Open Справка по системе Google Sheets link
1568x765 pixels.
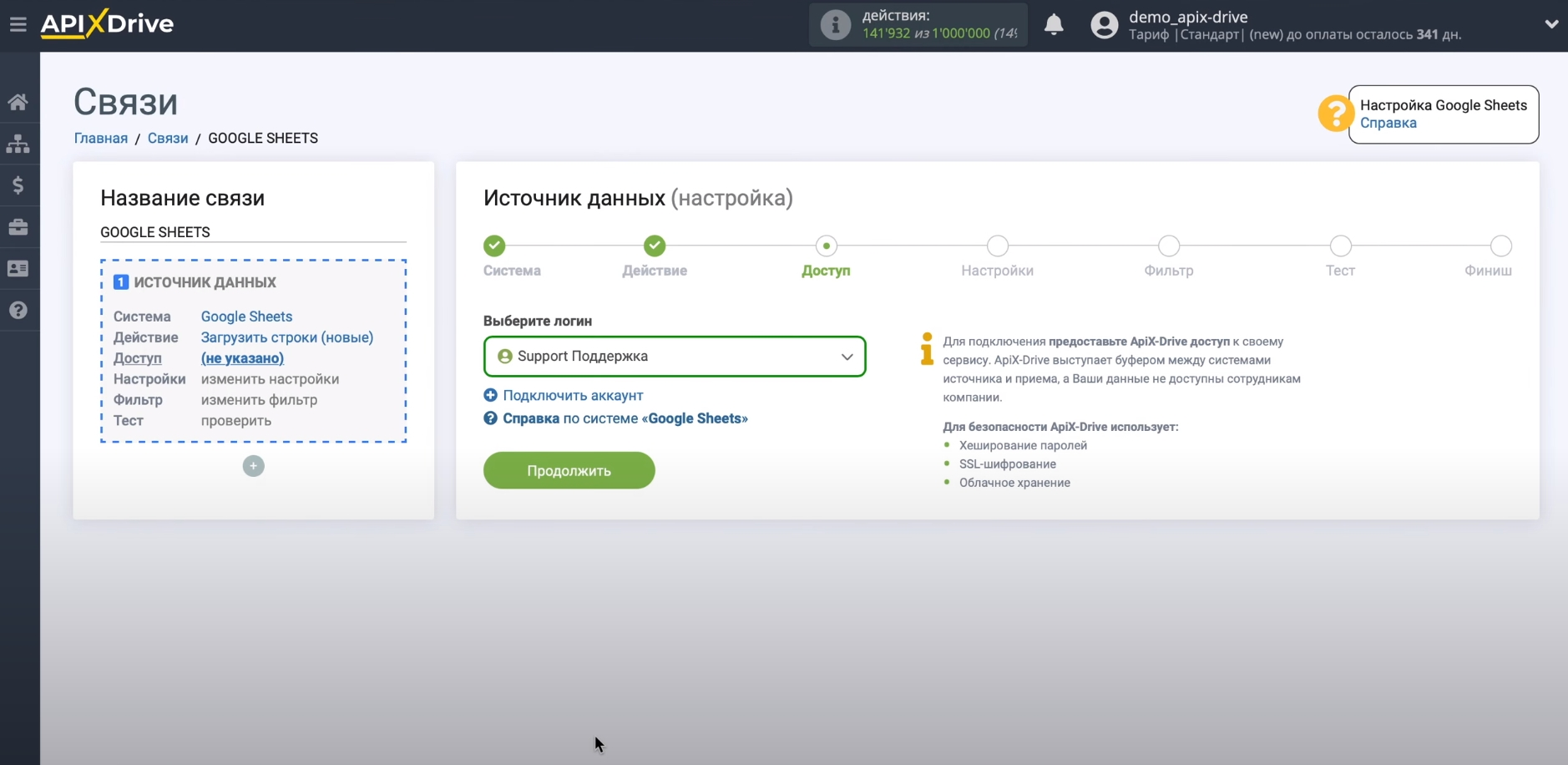[x=625, y=418]
